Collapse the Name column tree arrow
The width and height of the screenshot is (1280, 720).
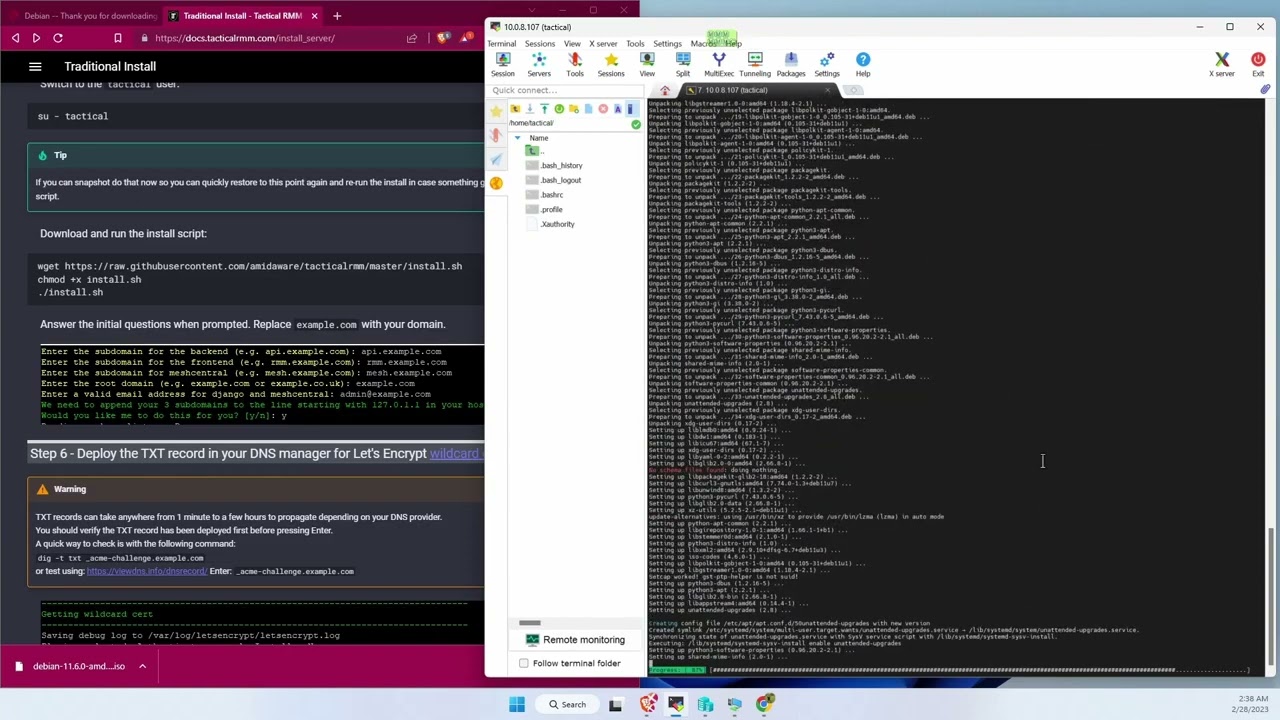(x=517, y=138)
